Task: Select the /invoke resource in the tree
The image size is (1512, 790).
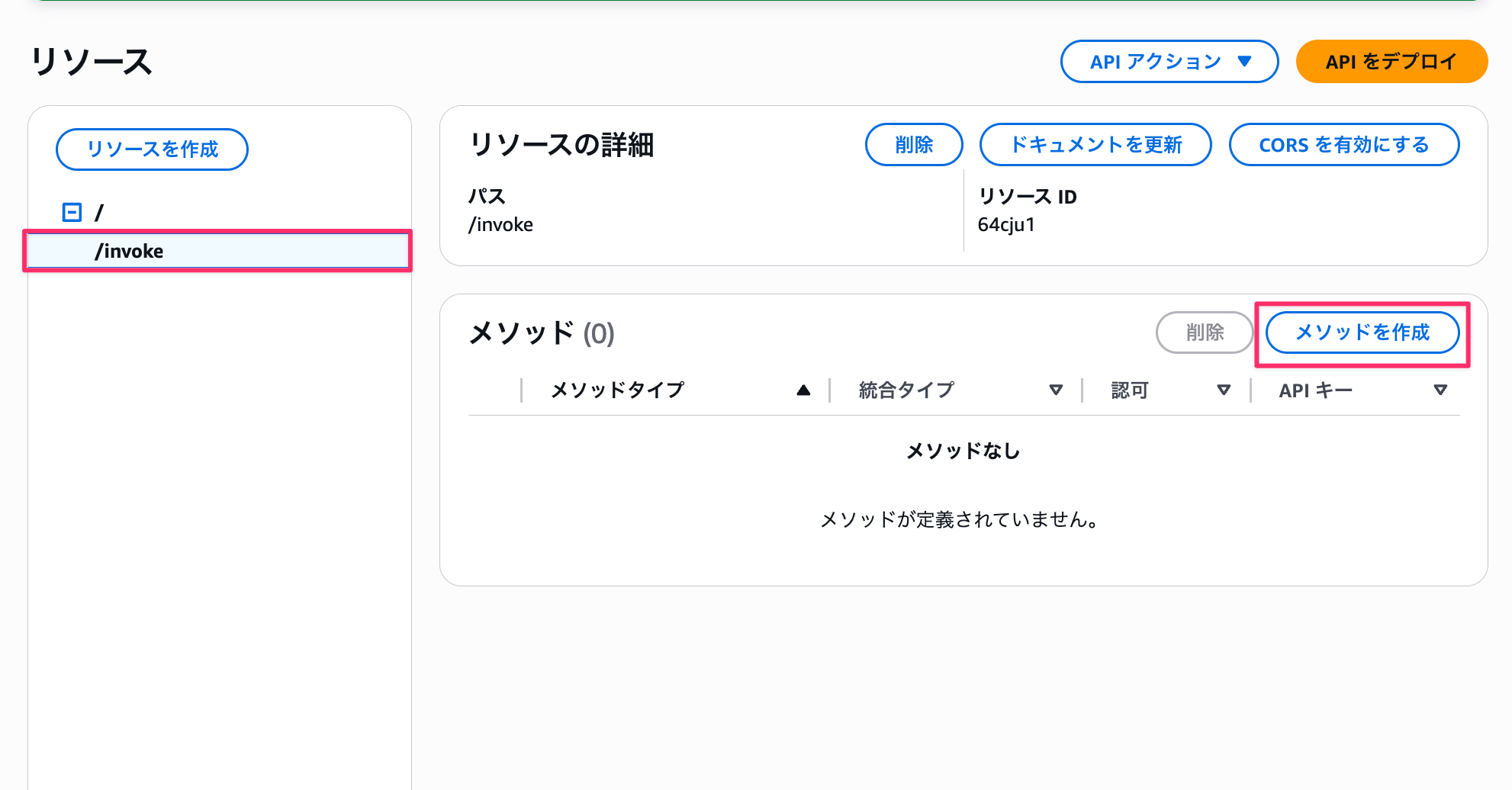Action: (x=130, y=252)
